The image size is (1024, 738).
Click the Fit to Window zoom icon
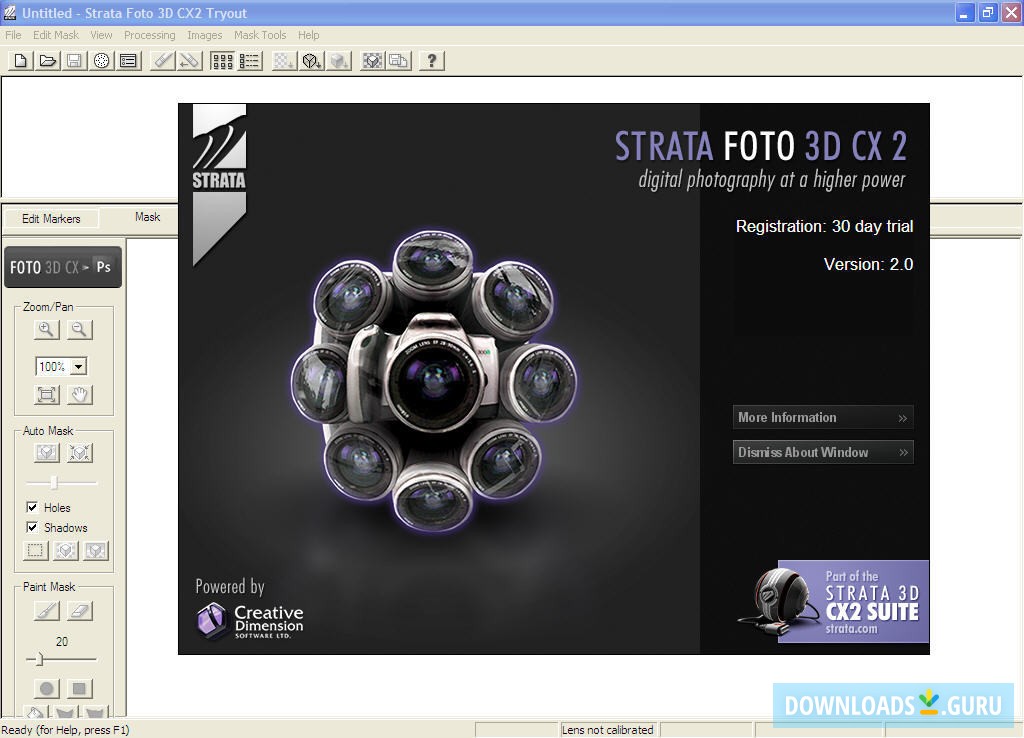(x=45, y=394)
